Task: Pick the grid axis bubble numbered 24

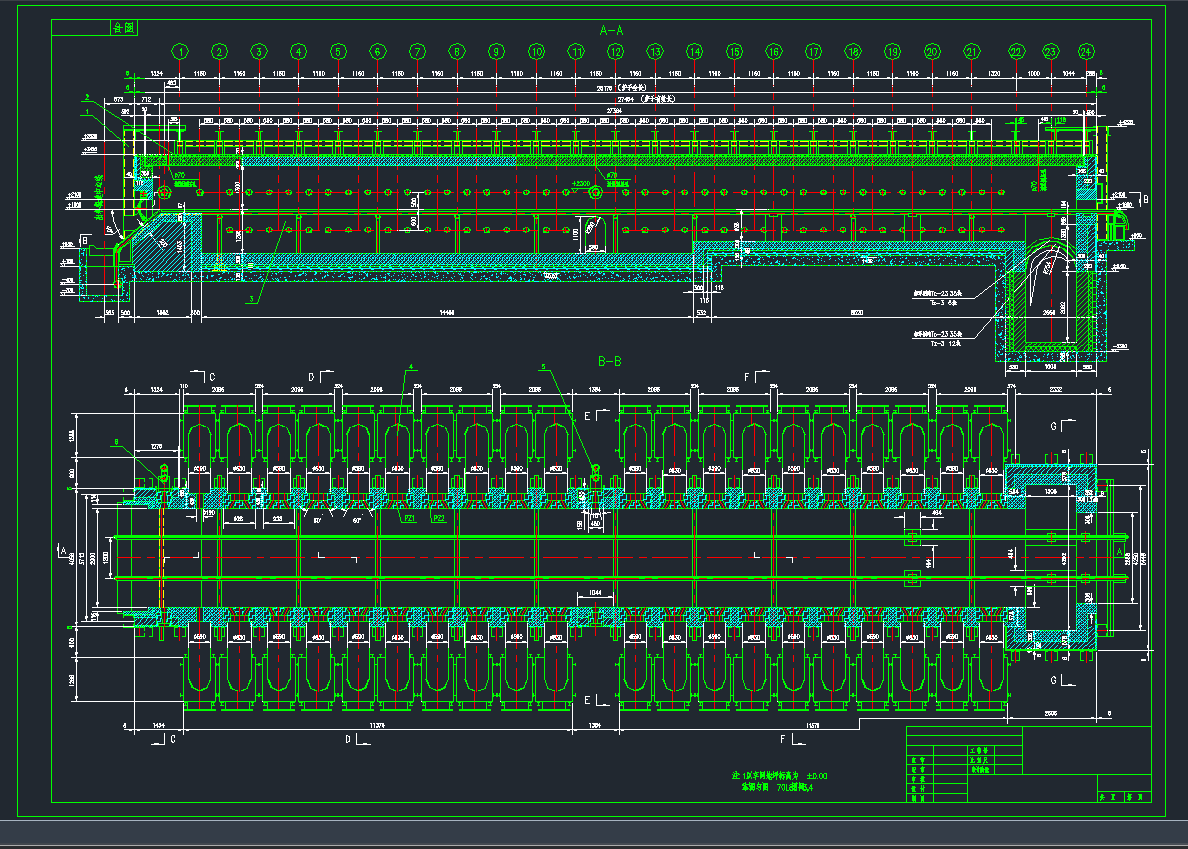Action: click(1087, 51)
